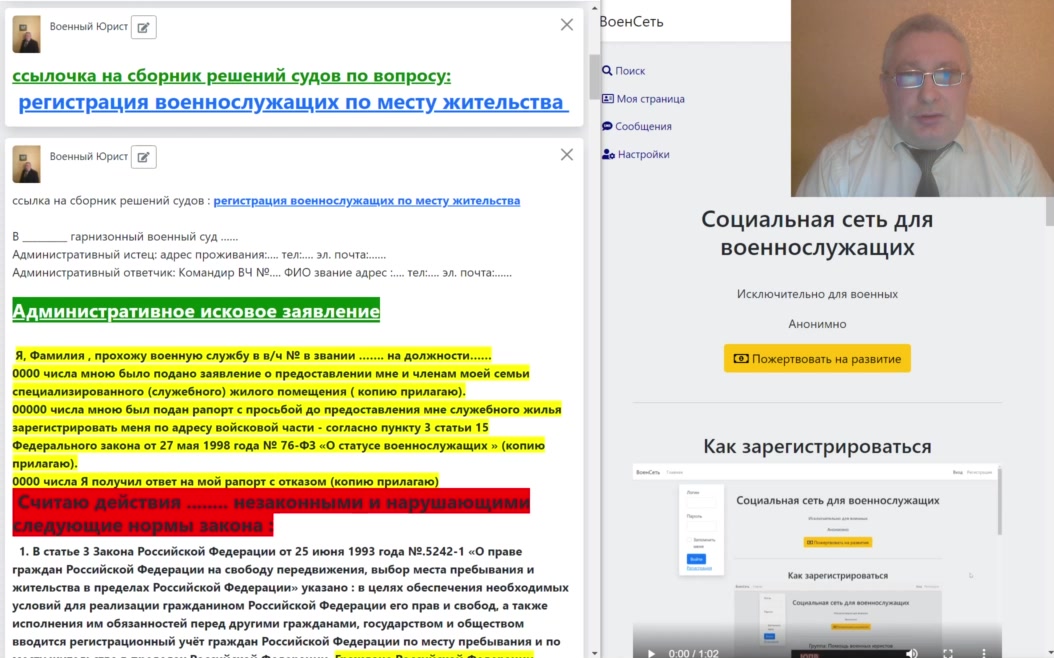
Task: Open the large blue link регистрация военнослужащих по месту жительства
Action: pos(292,102)
